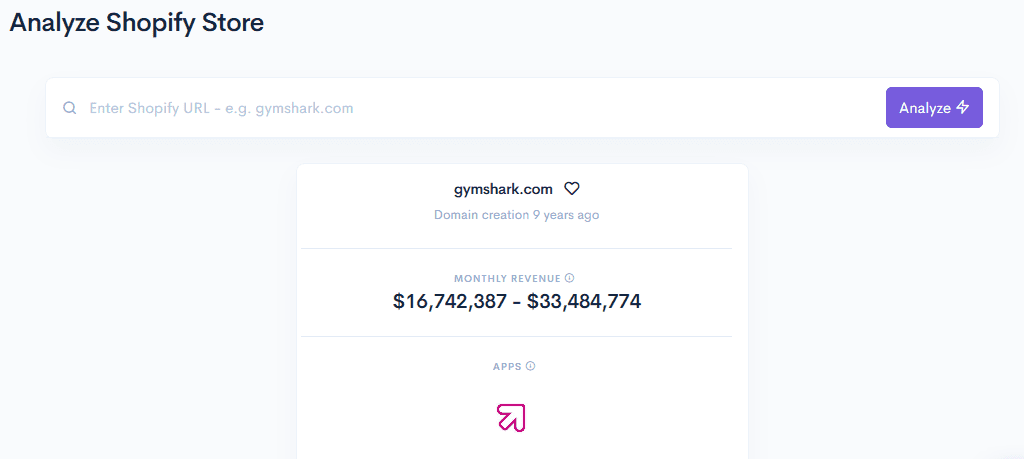The height and width of the screenshot is (459, 1024).
Task: Click the Analyze Shopify Store page heading
Action: click(136, 22)
